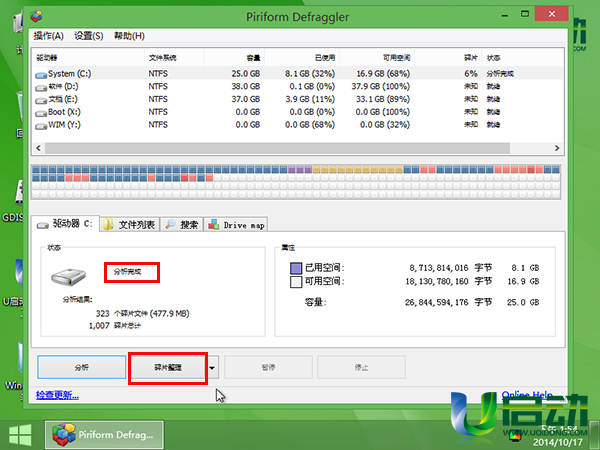Switch to the 驱动器 C: tab
This screenshot has height=450, width=600.
click(x=65, y=224)
